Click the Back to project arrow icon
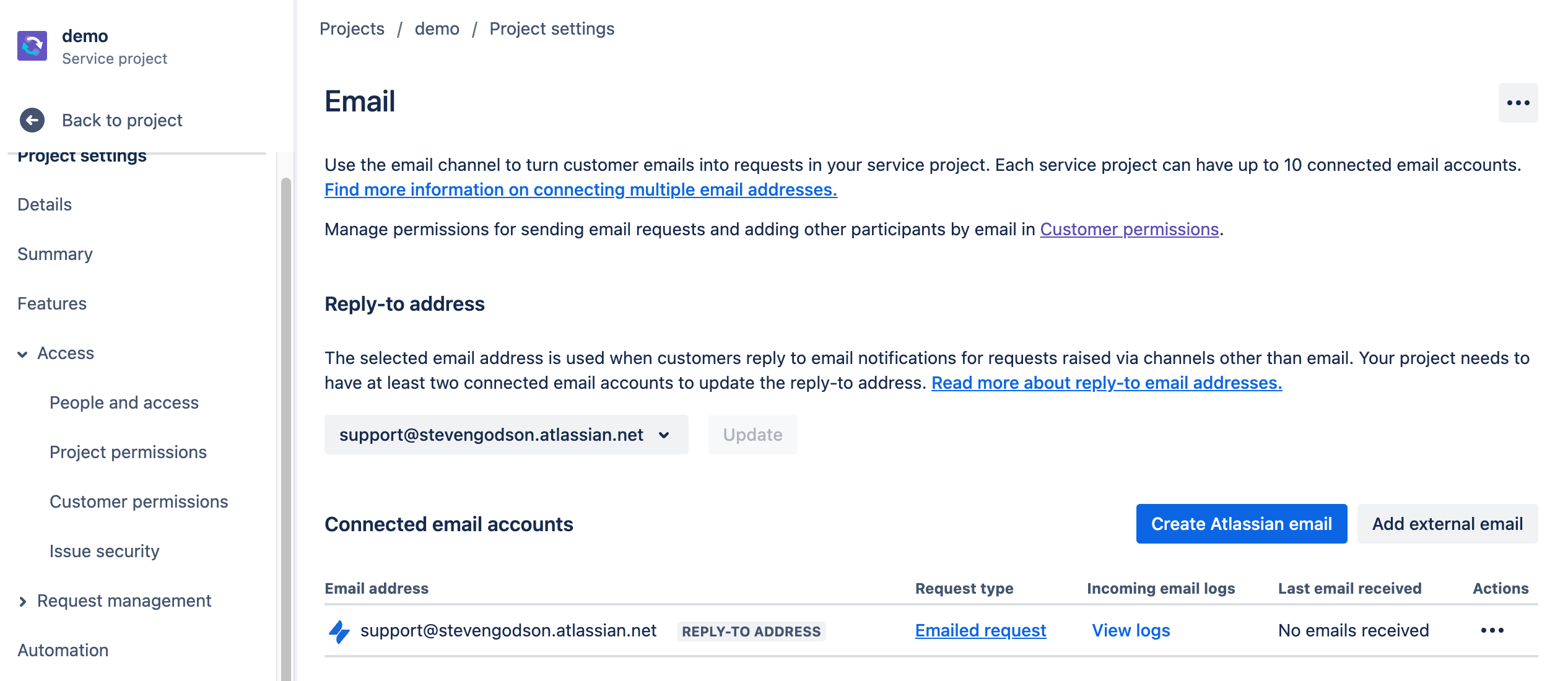The height and width of the screenshot is (681, 1568). point(32,120)
